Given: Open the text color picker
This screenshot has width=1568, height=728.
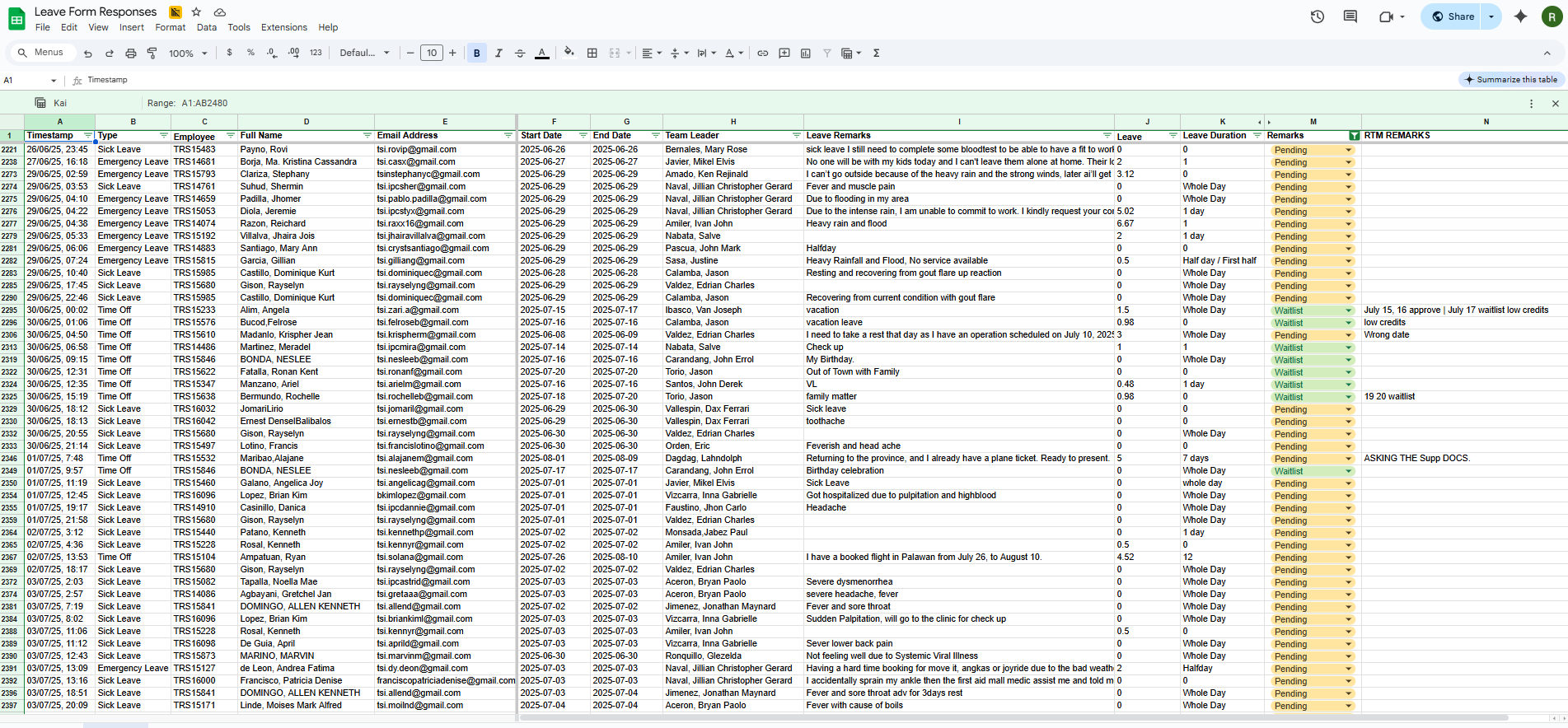Looking at the screenshot, I should pos(541,53).
